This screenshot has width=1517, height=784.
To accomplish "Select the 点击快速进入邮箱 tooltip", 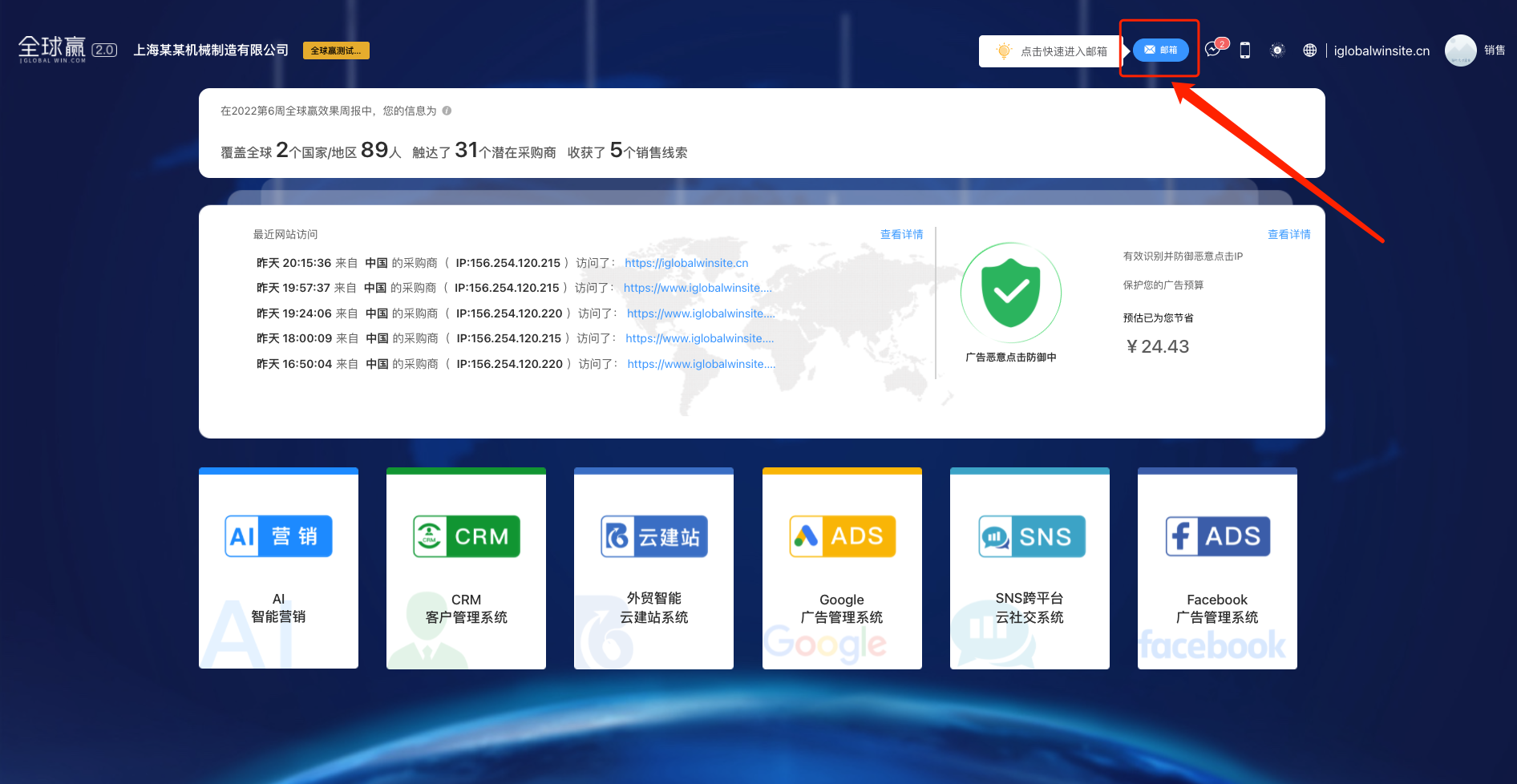I will point(1051,51).
